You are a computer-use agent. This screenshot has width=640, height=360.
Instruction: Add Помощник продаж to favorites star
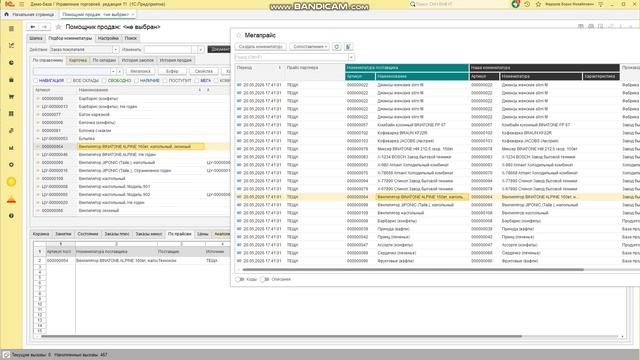tap(58, 27)
